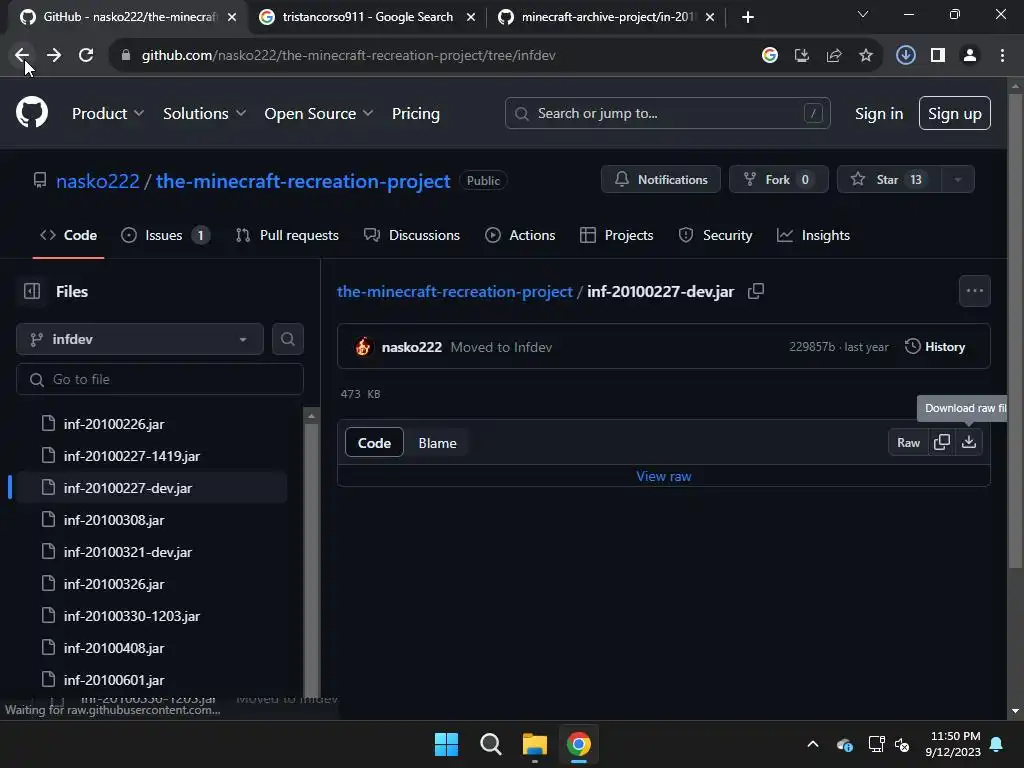Open Chrome downloads icon

[905, 56]
